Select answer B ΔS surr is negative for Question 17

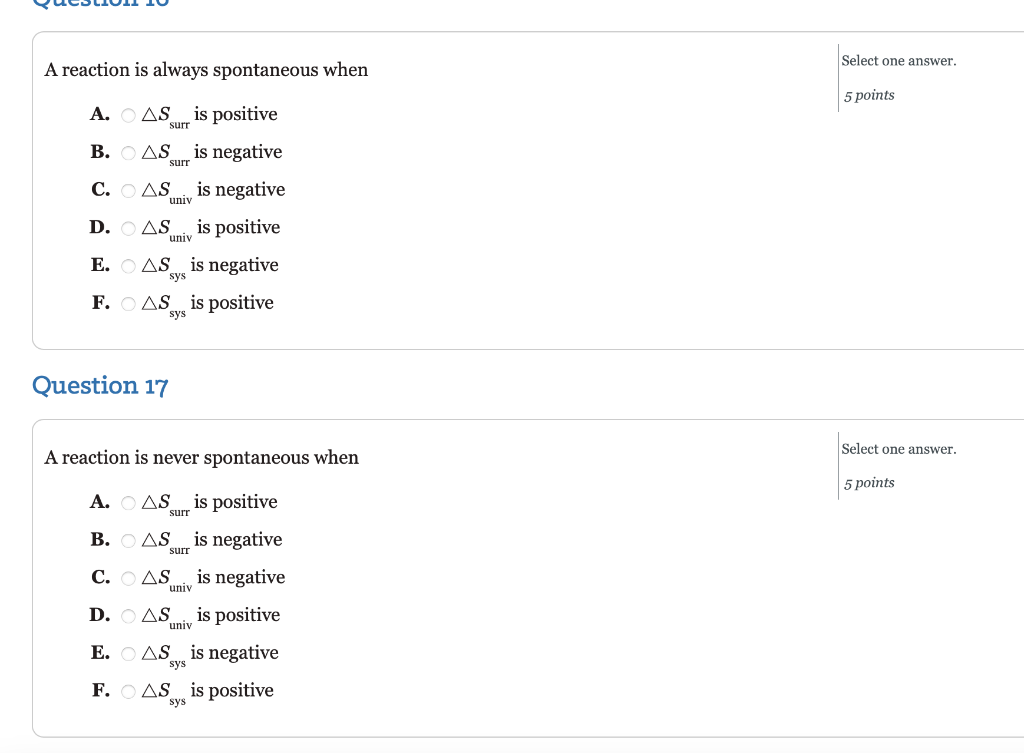coord(128,539)
